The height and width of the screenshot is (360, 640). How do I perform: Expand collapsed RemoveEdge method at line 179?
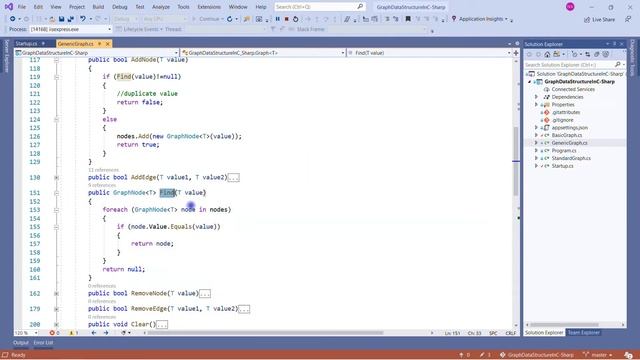tap(56, 309)
